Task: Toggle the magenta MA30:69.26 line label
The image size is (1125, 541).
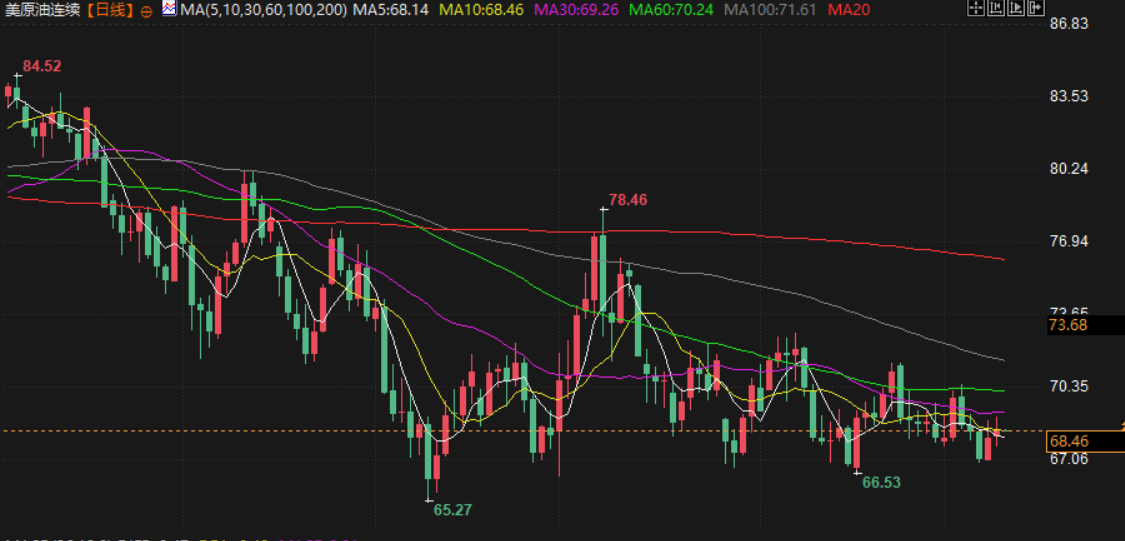Action: [577, 10]
